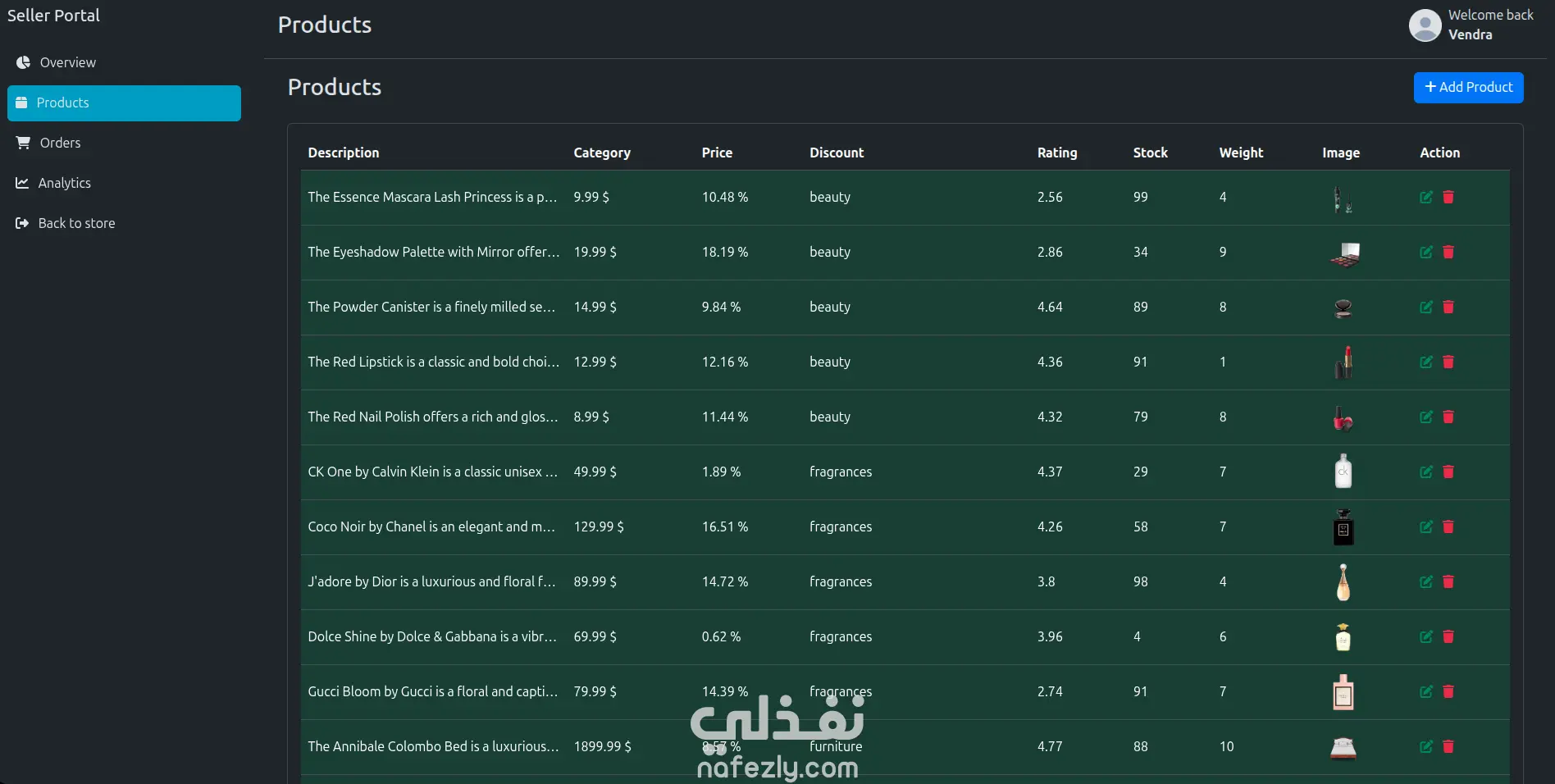The image size is (1555, 784).
Task: Edit the Essence Mascara Lash Princess product
Action: pyautogui.click(x=1426, y=197)
